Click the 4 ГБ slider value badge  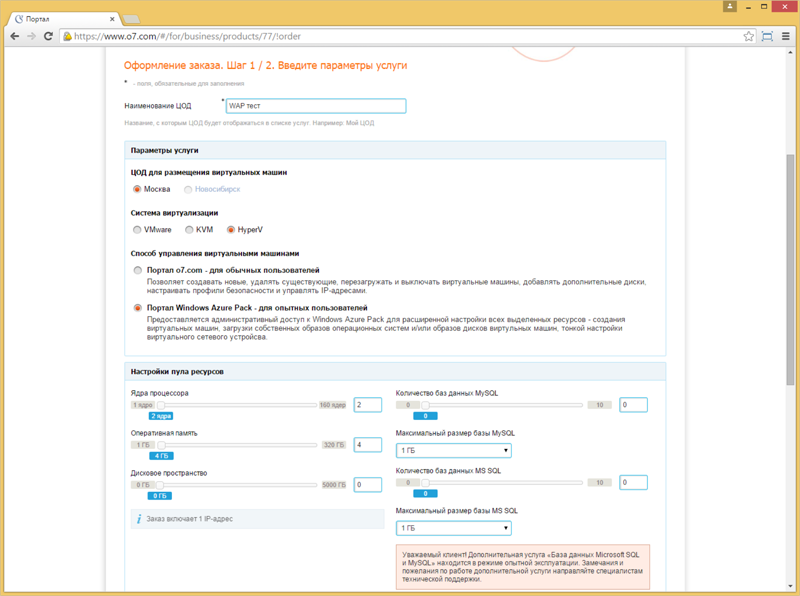(x=161, y=456)
